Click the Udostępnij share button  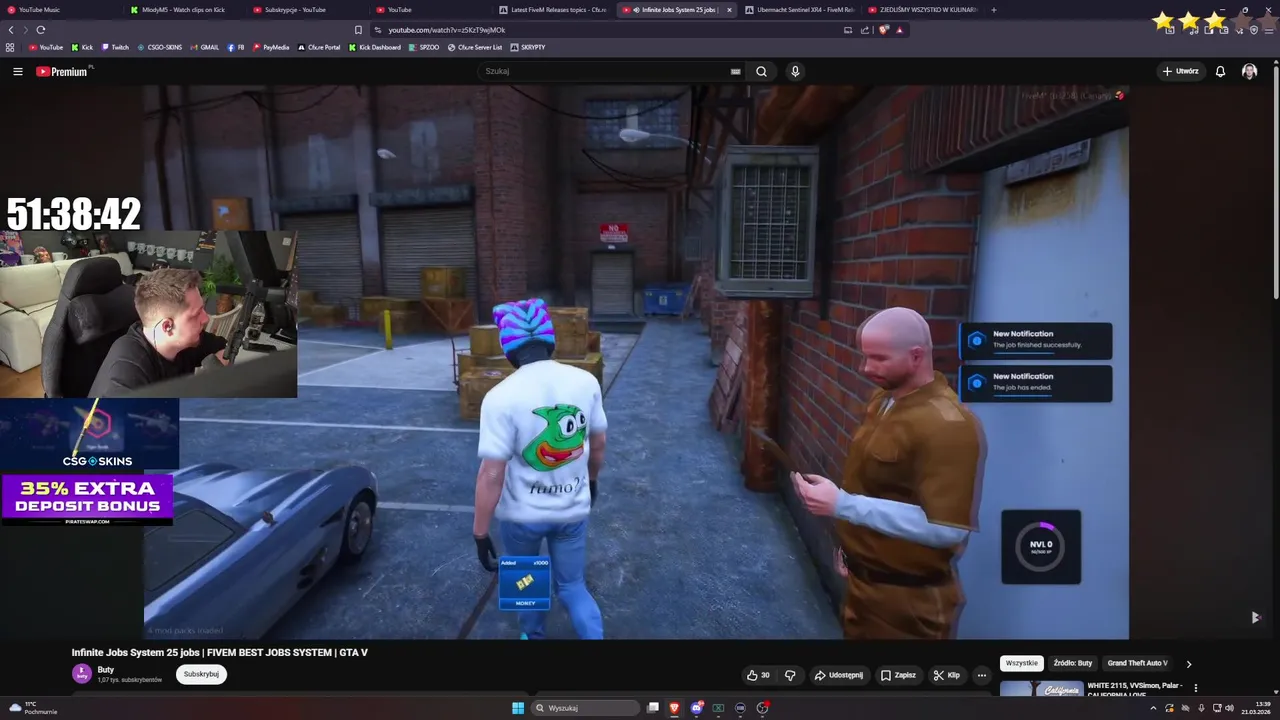coord(838,675)
